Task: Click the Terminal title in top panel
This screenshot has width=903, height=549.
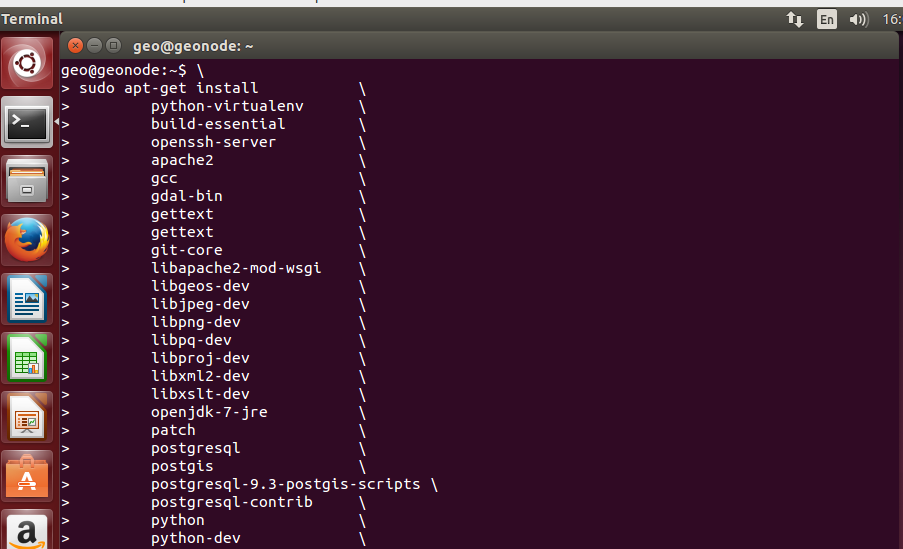Action: pos(32,19)
